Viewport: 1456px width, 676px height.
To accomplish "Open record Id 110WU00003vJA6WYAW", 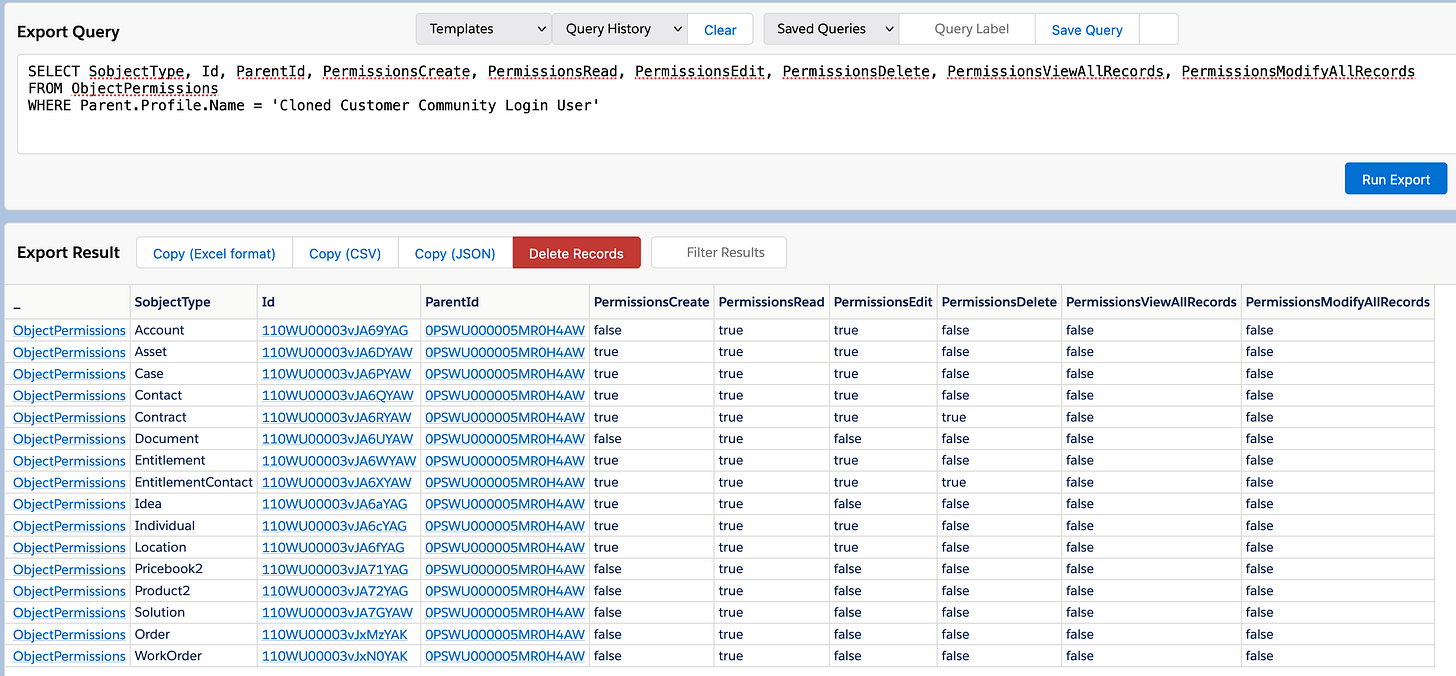I will [x=339, y=461].
